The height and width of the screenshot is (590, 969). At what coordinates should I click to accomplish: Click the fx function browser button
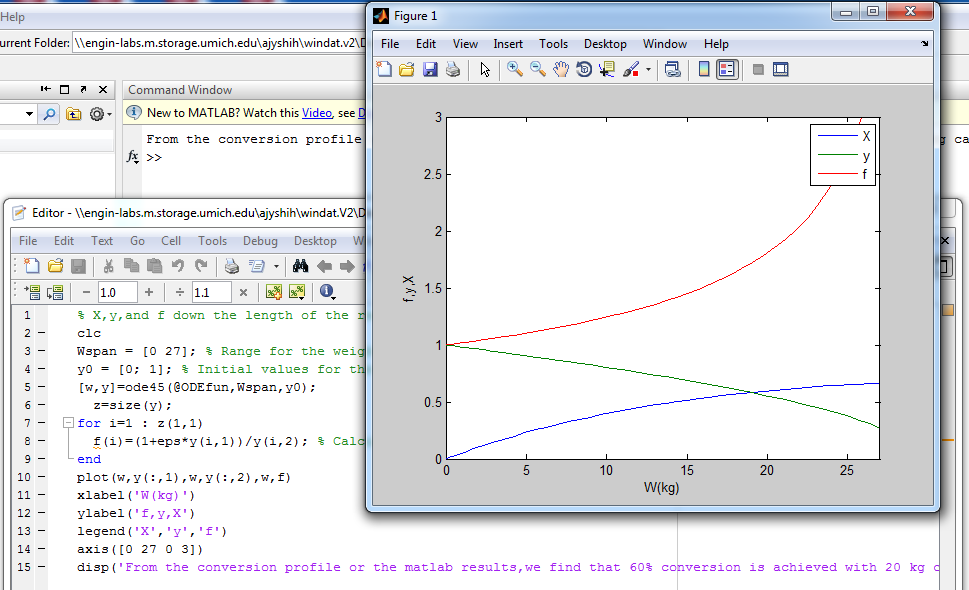click(133, 156)
